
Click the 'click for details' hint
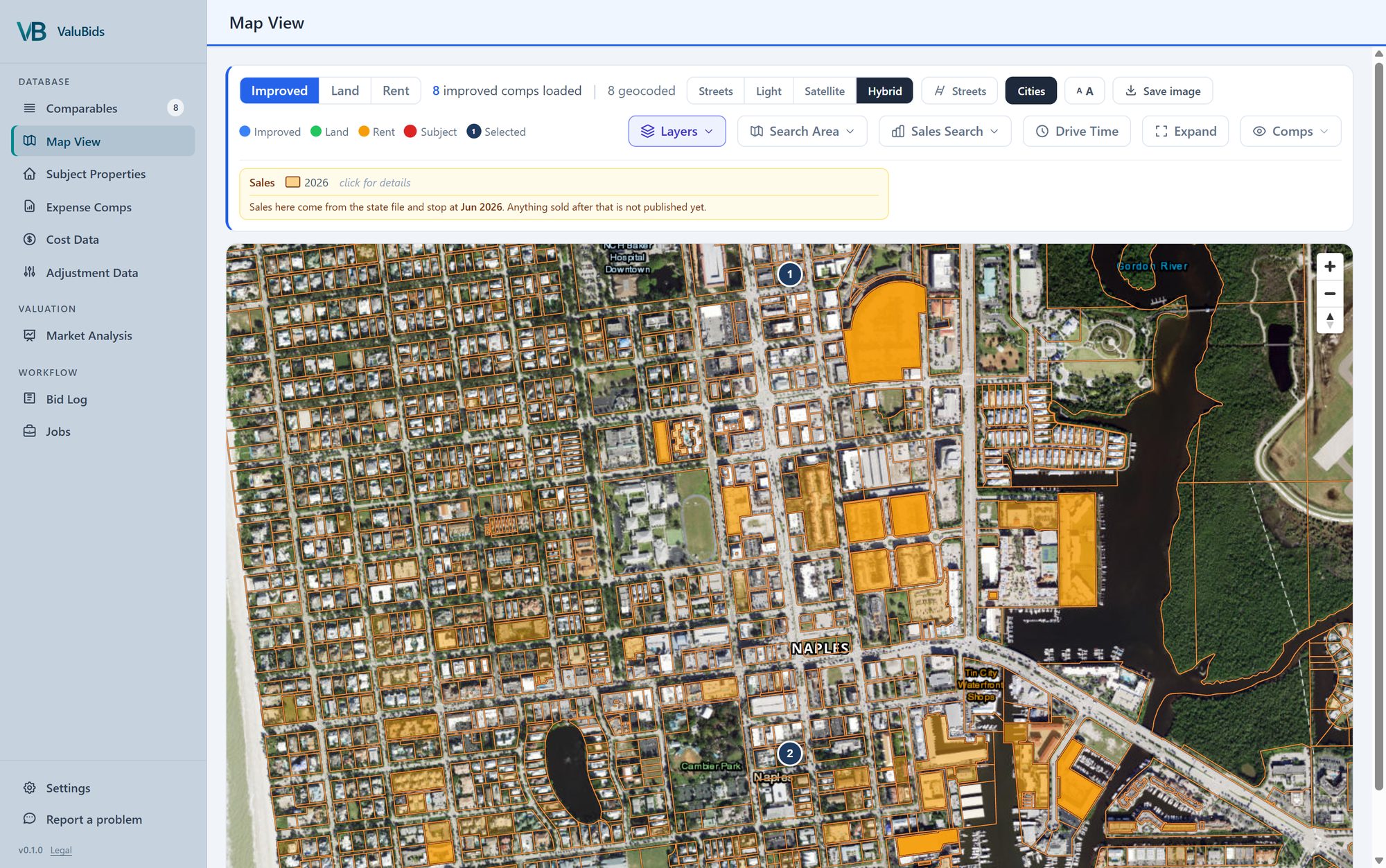coord(375,182)
